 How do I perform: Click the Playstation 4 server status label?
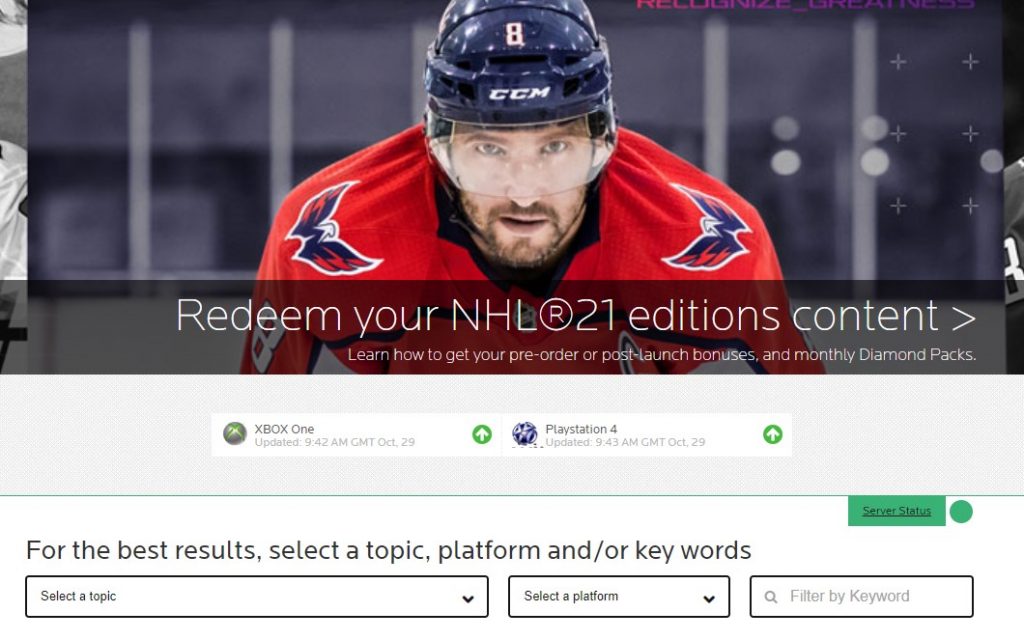pos(581,429)
